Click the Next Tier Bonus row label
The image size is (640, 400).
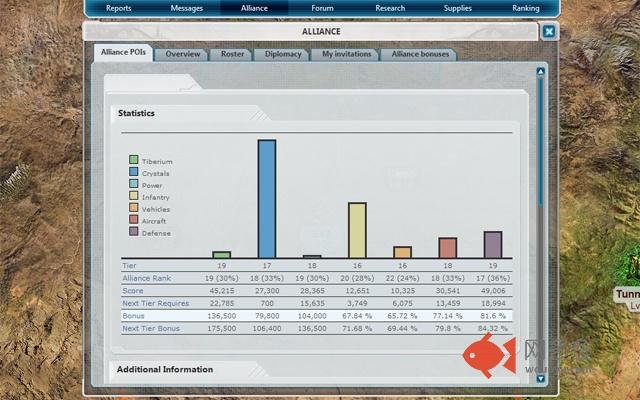click(151, 329)
